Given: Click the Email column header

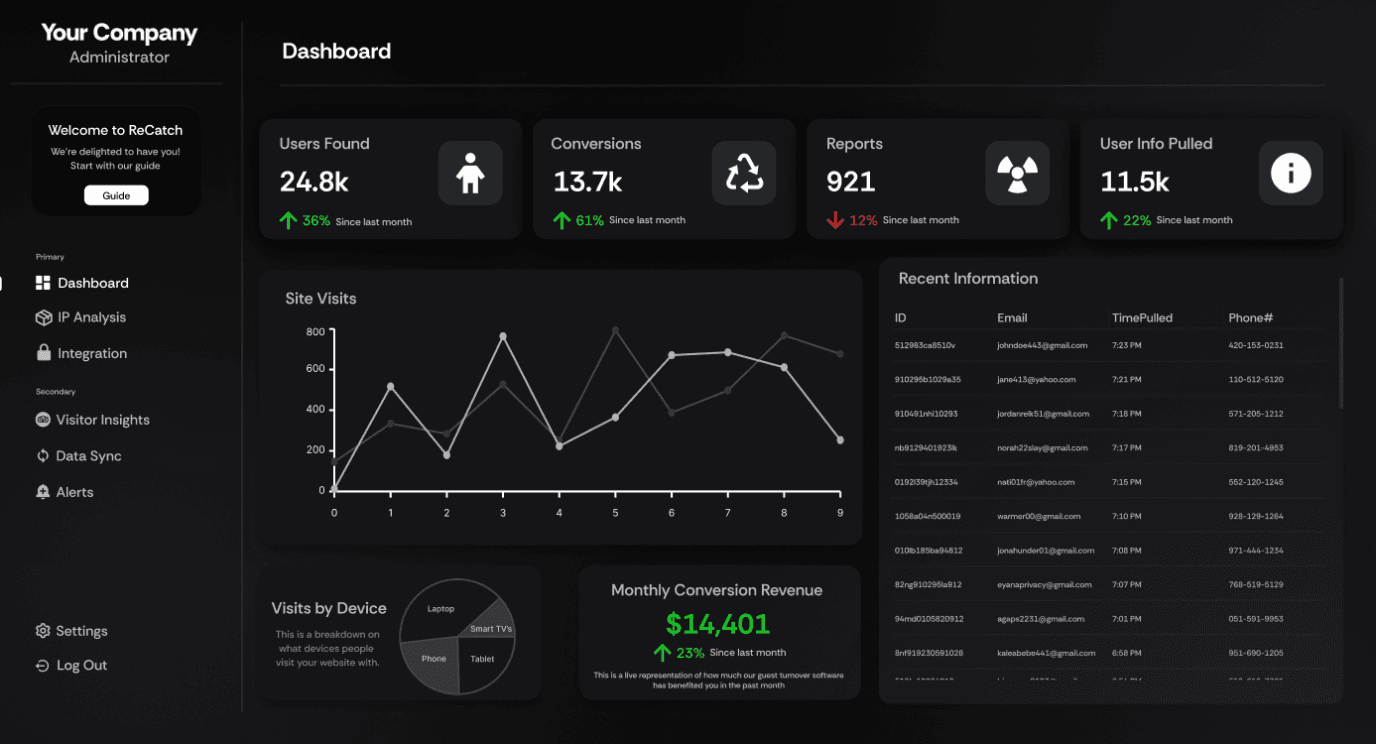Looking at the screenshot, I should pos(1012,318).
